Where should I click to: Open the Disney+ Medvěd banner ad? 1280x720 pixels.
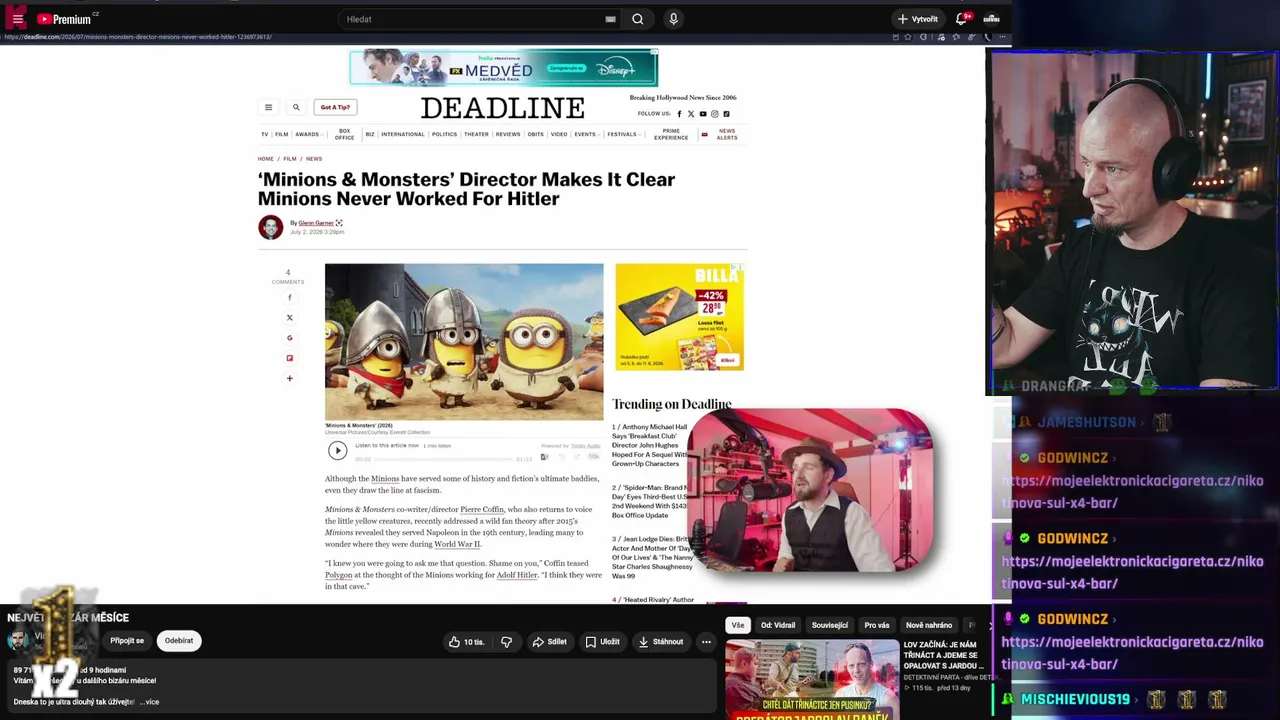(x=503, y=68)
